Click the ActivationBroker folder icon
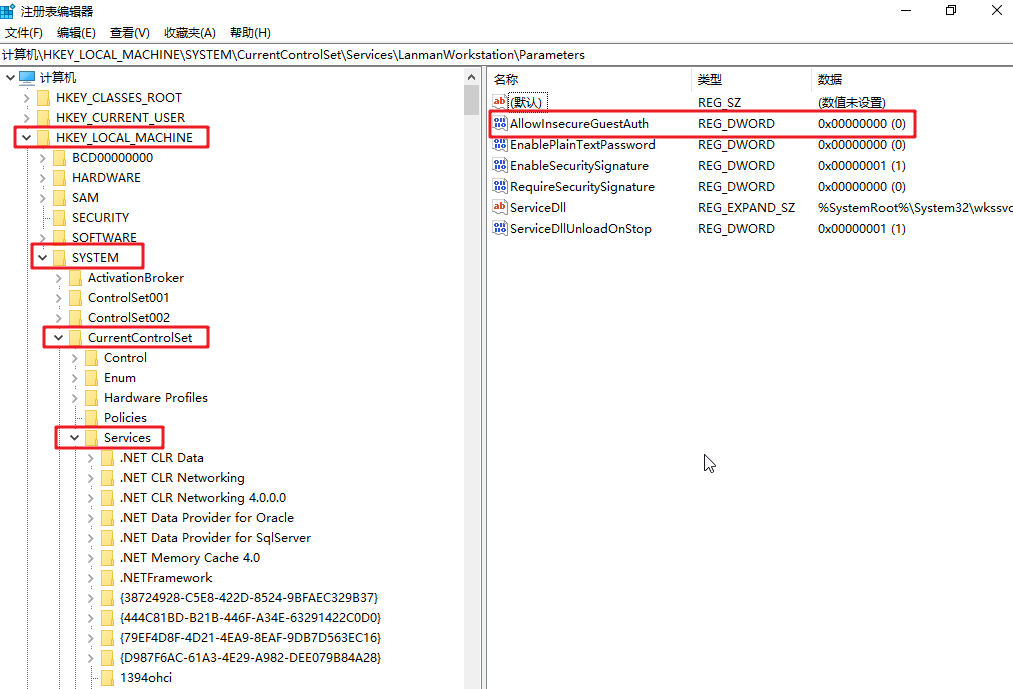Screen dimensions: 1013x689 76,278
